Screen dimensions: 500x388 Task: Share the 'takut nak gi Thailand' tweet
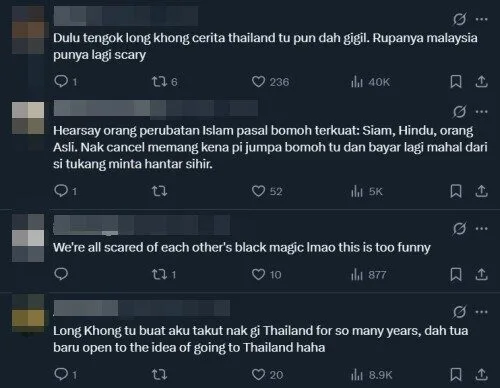pyautogui.click(x=481, y=374)
